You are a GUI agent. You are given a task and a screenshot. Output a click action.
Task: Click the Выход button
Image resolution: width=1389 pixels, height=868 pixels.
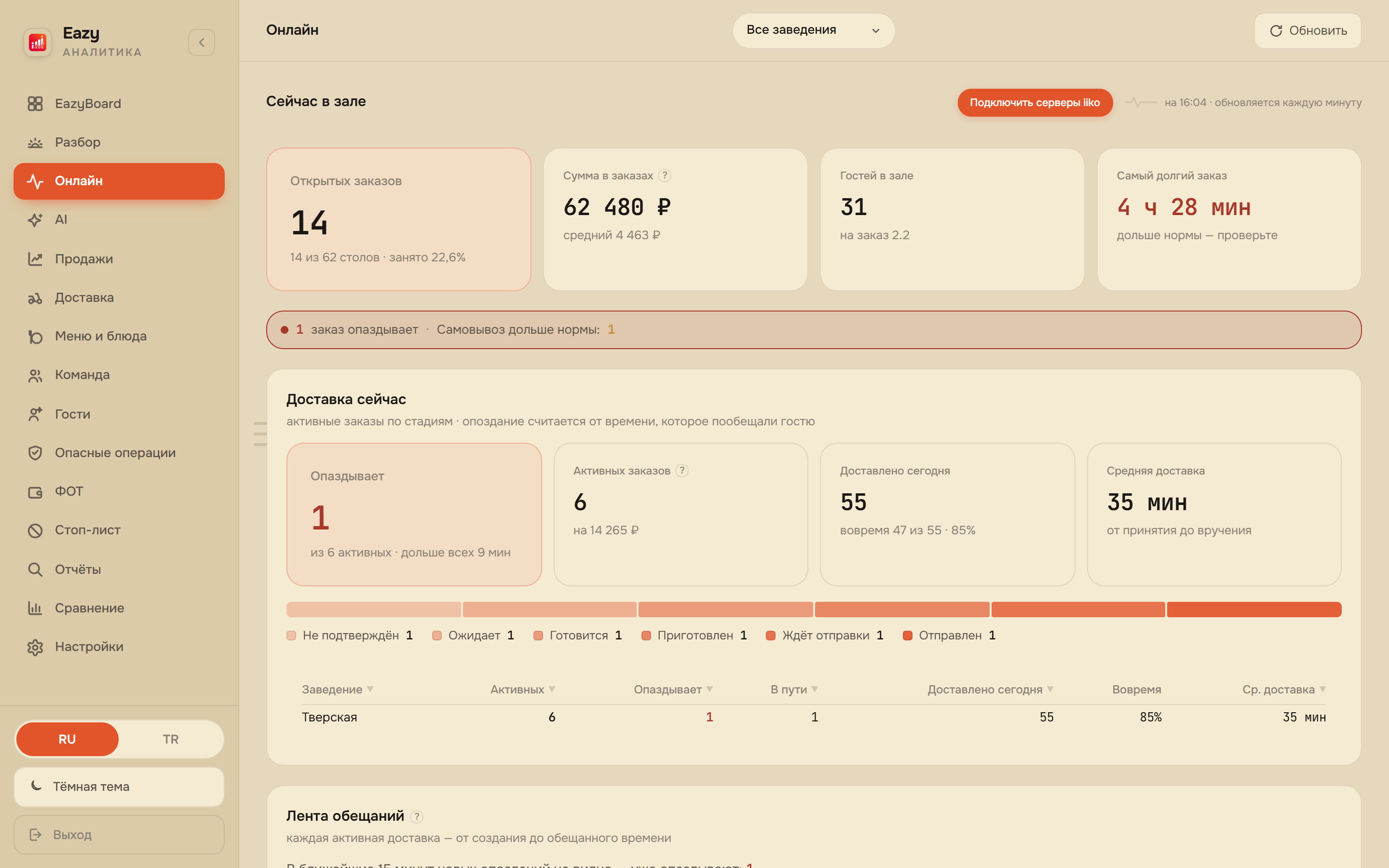(x=119, y=834)
